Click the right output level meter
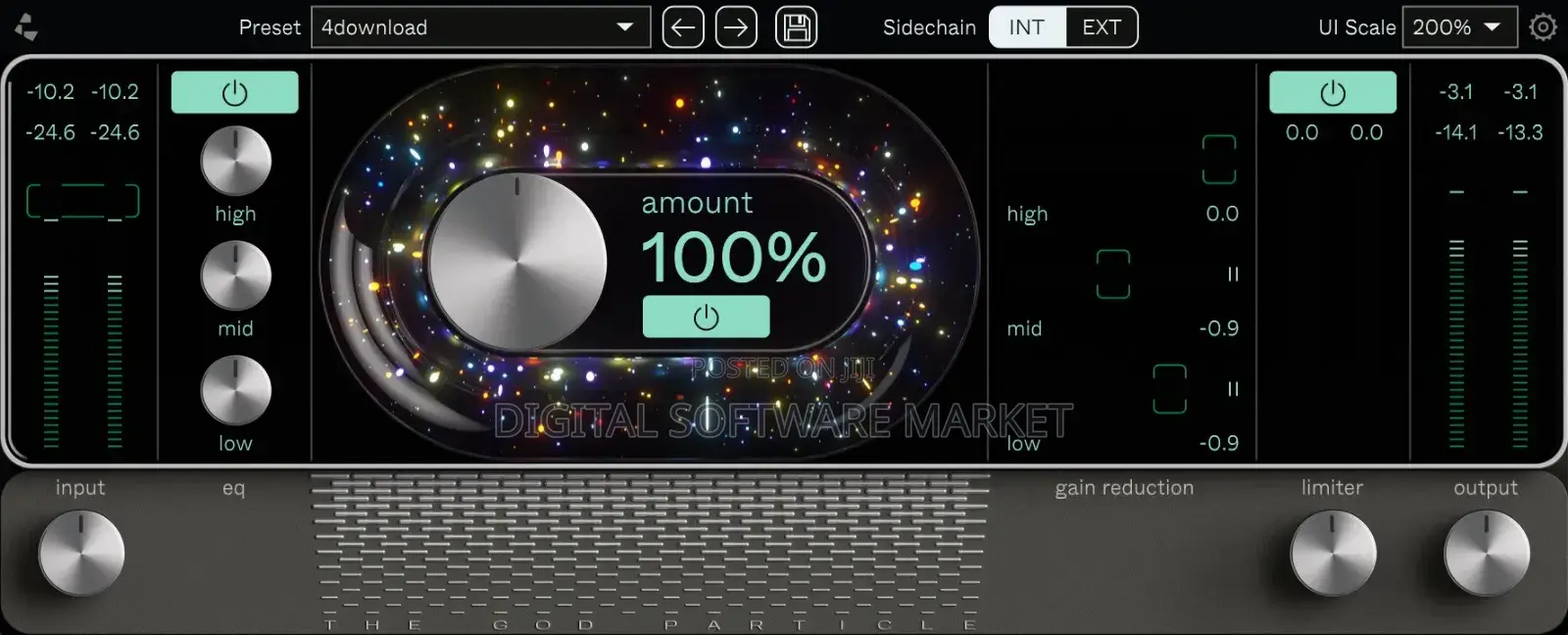The height and width of the screenshot is (635, 1568). (x=1520, y=344)
